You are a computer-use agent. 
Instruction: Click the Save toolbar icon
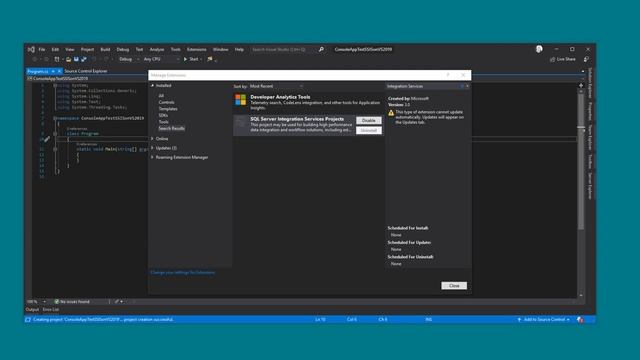click(76, 59)
